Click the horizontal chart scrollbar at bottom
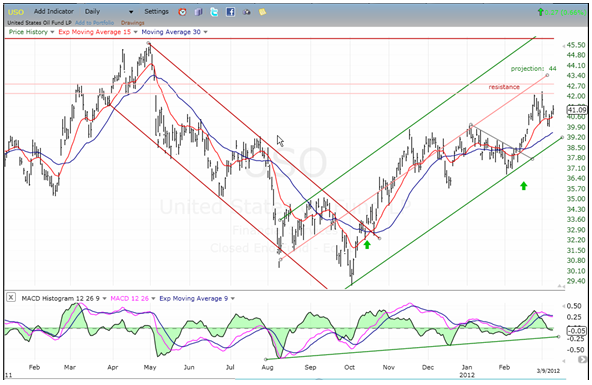Image resolution: width=592 pixels, height=385 pixels. click(400, 378)
